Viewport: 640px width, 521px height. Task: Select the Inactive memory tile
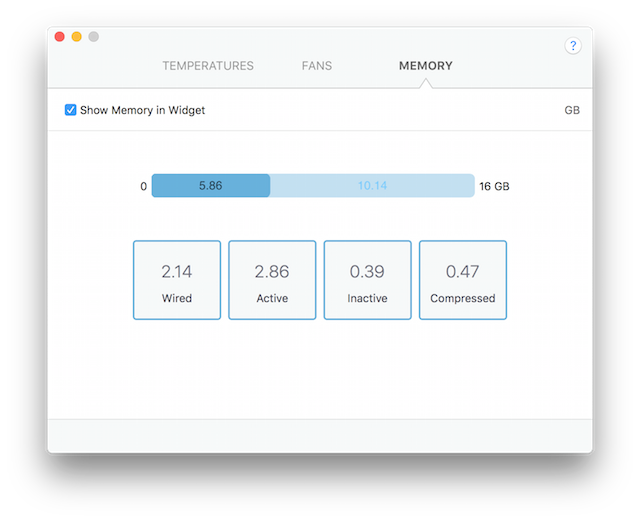(x=367, y=280)
